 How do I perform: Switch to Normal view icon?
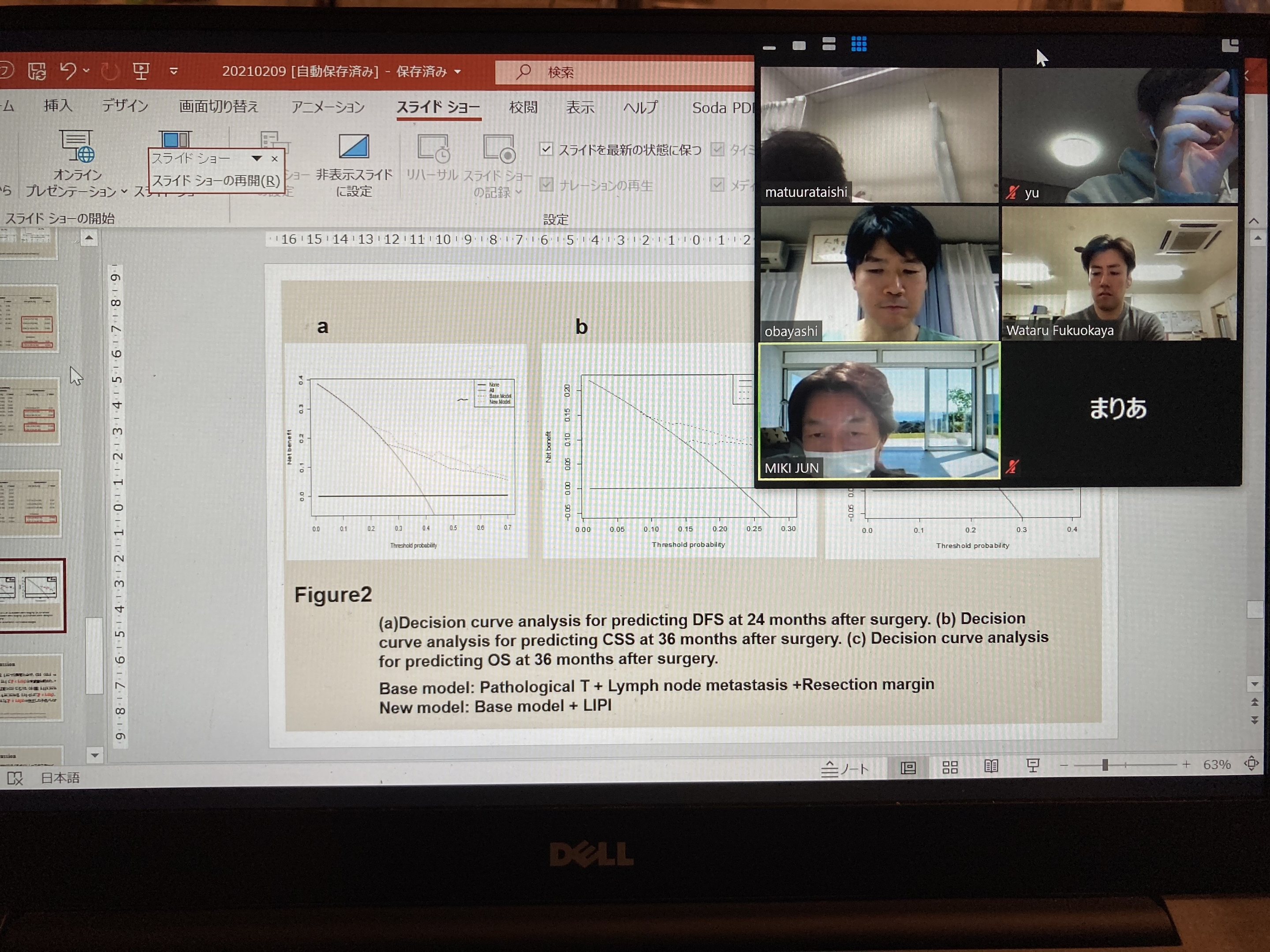point(908,767)
